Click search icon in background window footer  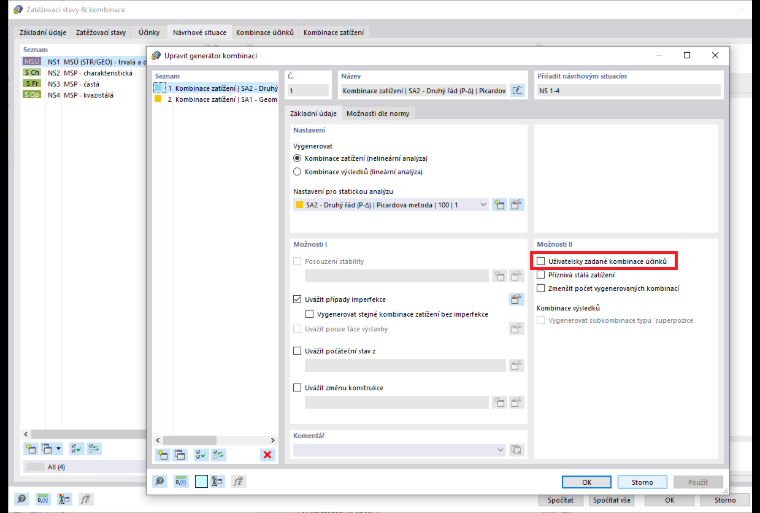[22, 499]
